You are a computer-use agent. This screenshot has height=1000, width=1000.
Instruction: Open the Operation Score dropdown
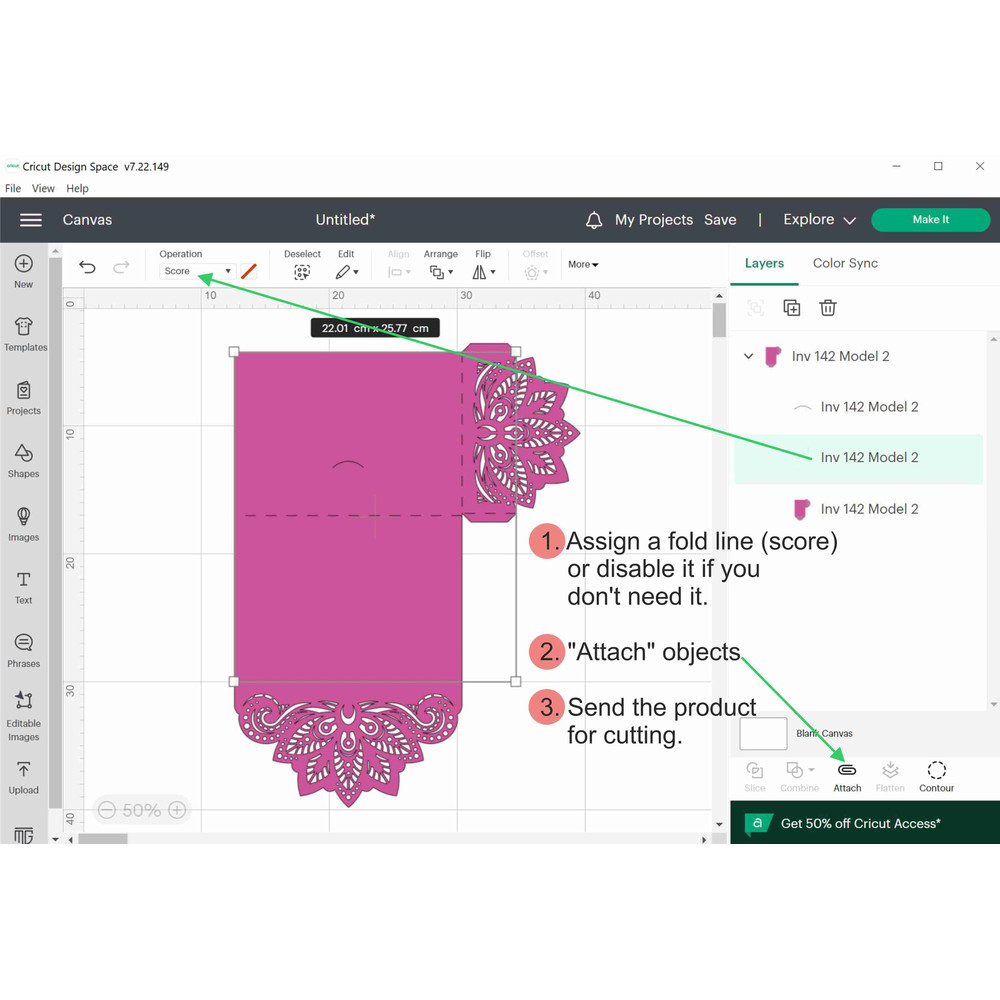tap(197, 271)
